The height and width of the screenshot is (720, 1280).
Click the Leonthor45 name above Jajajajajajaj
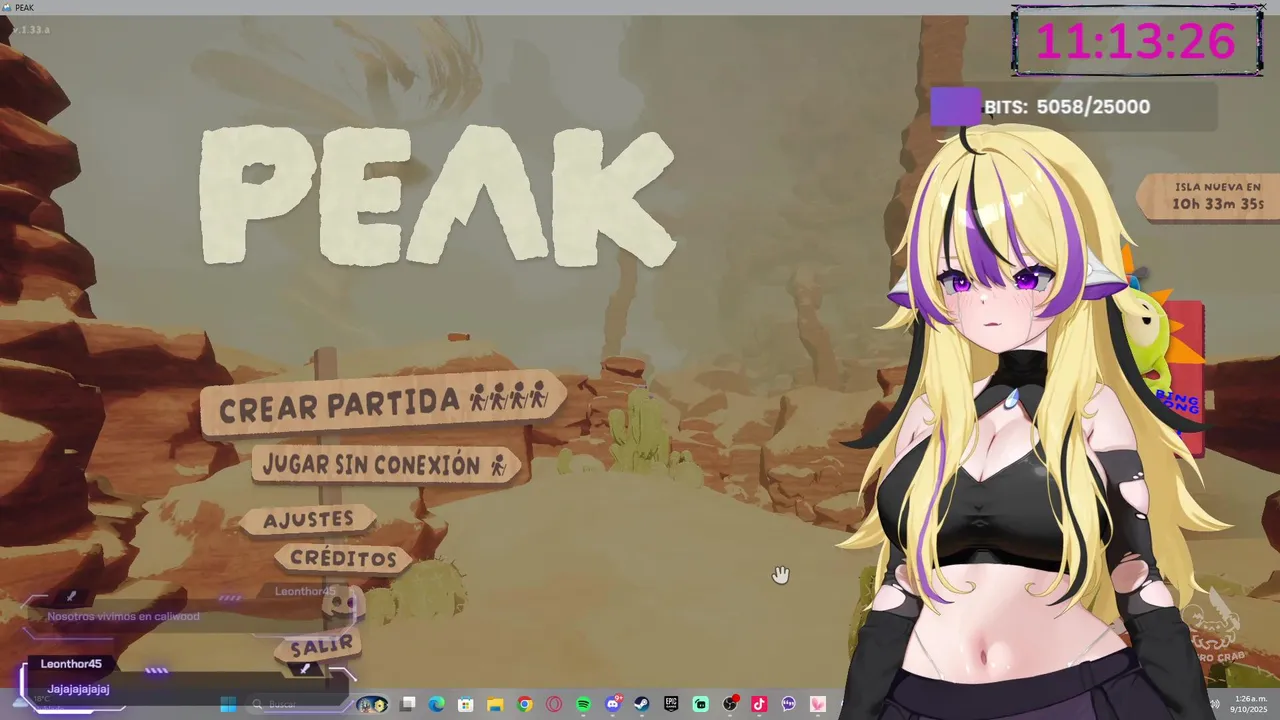(71, 664)
